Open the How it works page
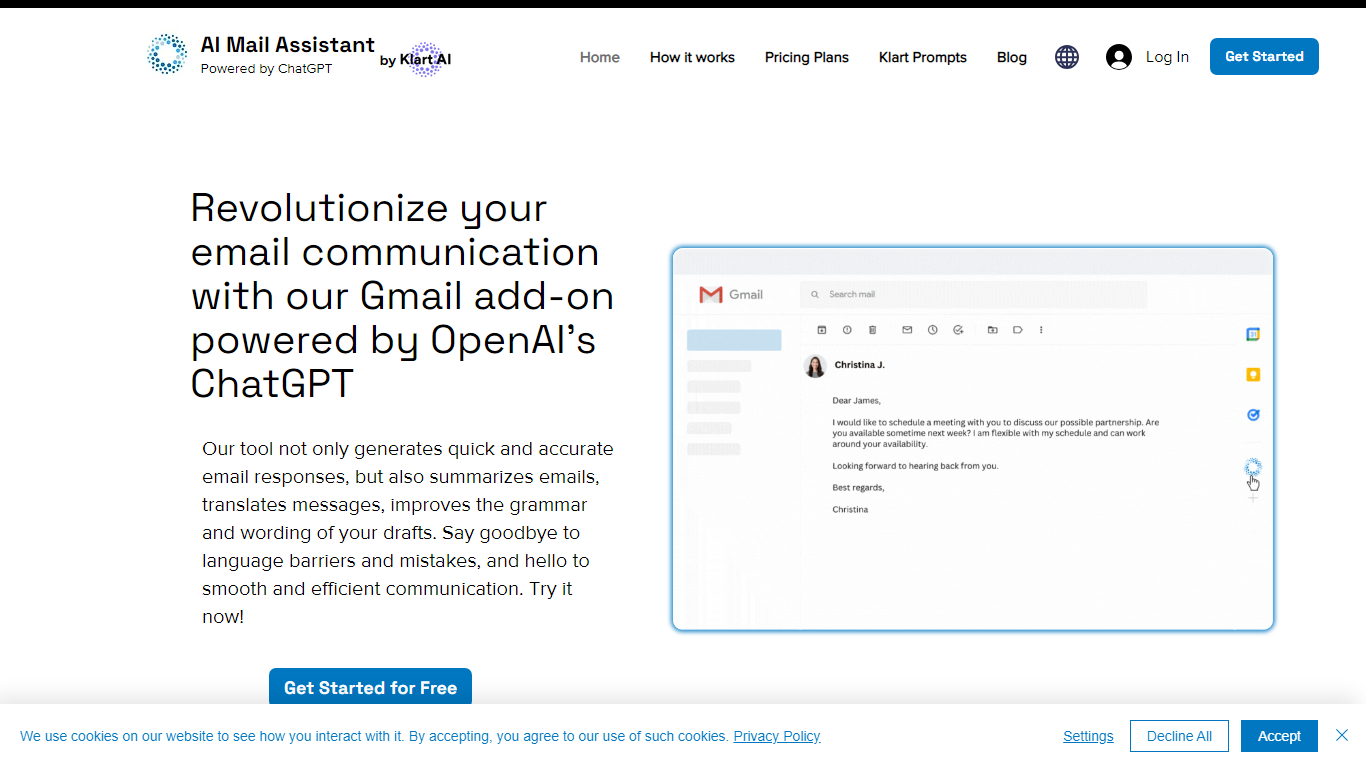This screenshot has height=768, width=1366. click(692, 57)
